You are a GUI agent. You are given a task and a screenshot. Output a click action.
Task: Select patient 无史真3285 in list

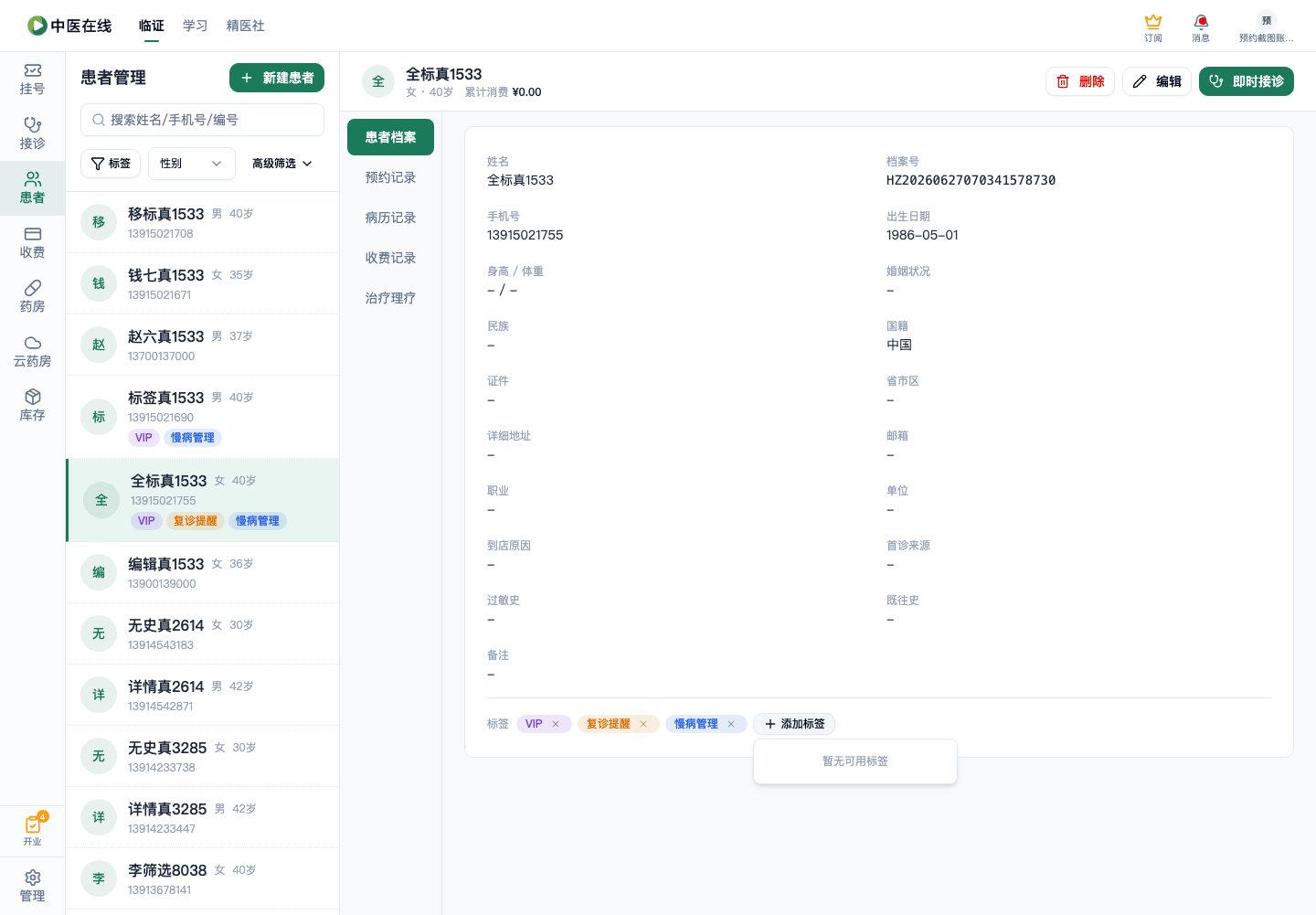[203, 756]
